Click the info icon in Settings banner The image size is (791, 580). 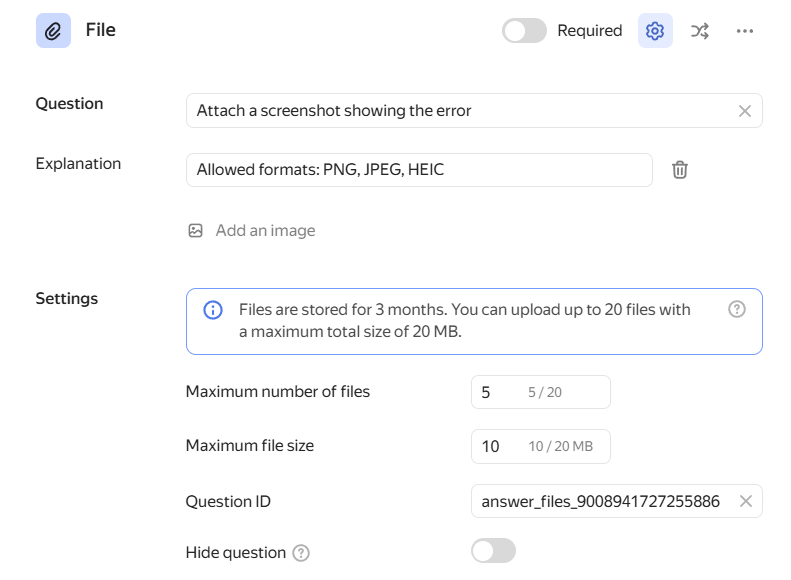(213, 310)
